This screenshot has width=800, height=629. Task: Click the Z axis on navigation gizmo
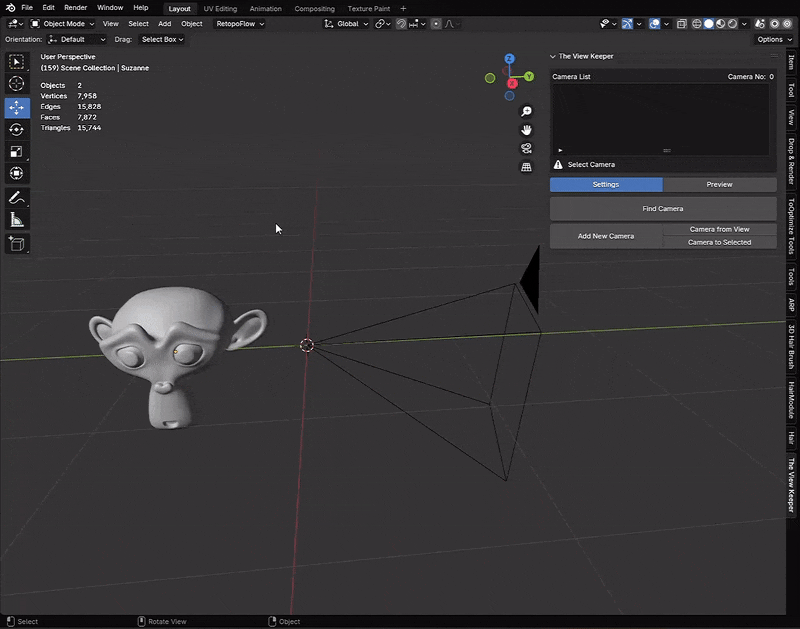tap(509, 59)
